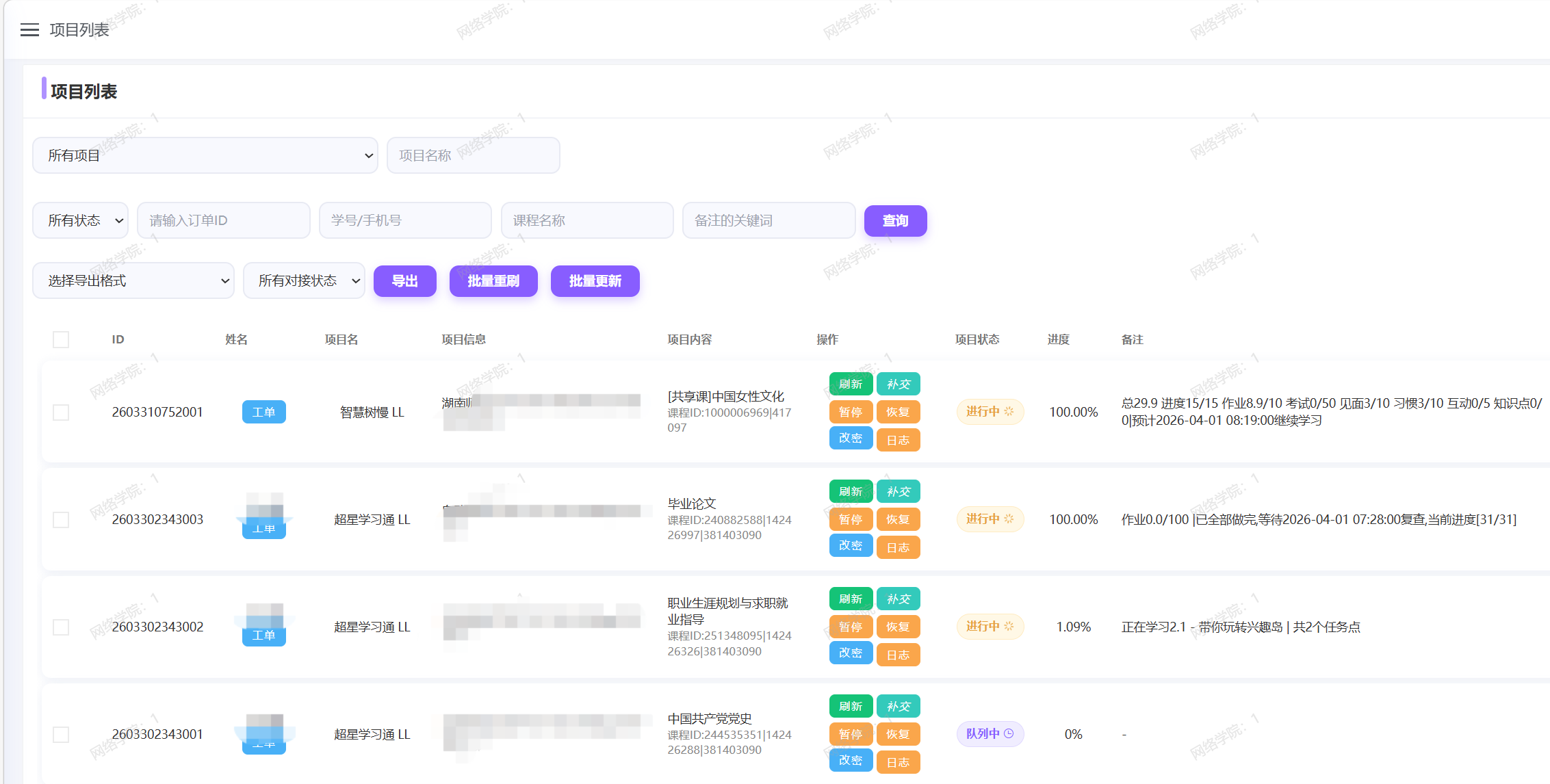Click 刷新 for order 2603310752001
Viewport: 1550px width, 784px height.
851,384
